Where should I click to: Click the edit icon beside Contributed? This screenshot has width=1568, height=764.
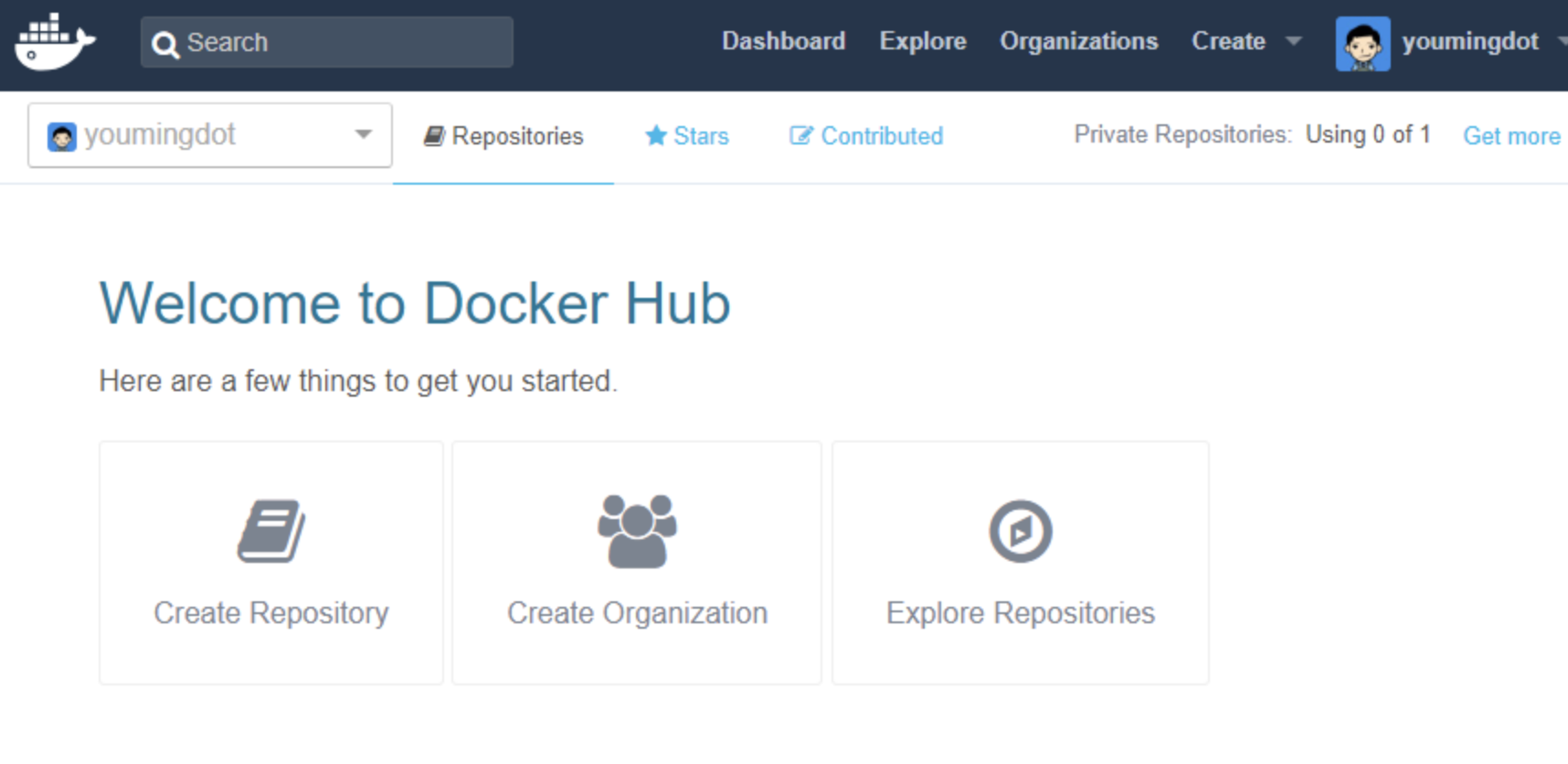point(800,136)
